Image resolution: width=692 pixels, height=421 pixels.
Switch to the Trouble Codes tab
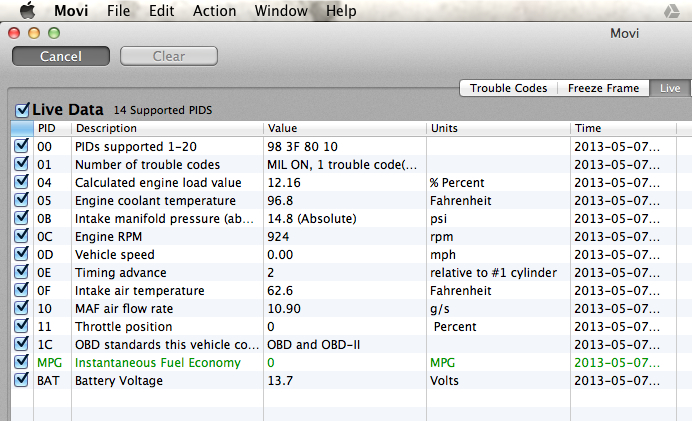click(508, 88)
